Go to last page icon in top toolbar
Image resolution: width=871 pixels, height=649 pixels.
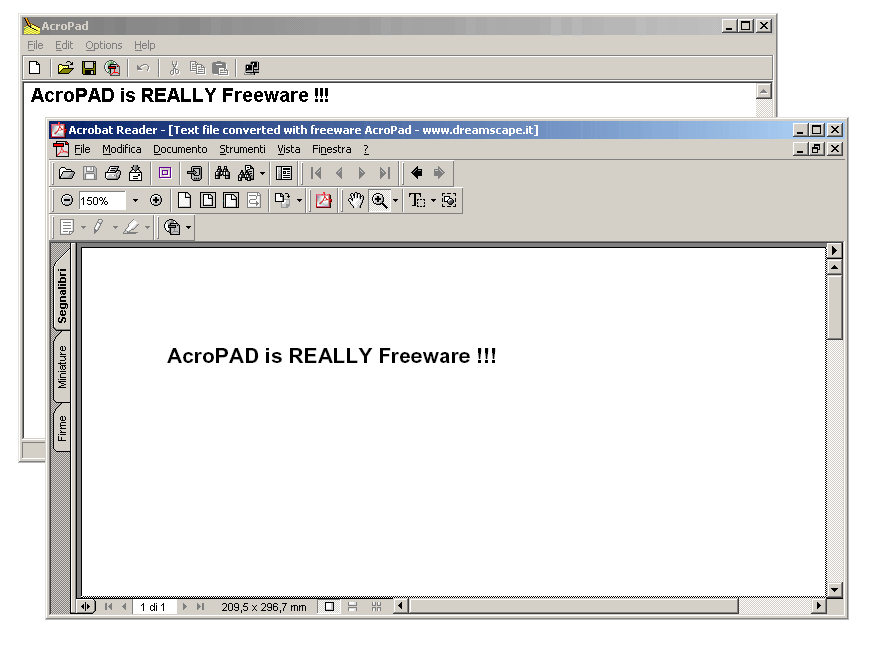(x=384, y=173)
